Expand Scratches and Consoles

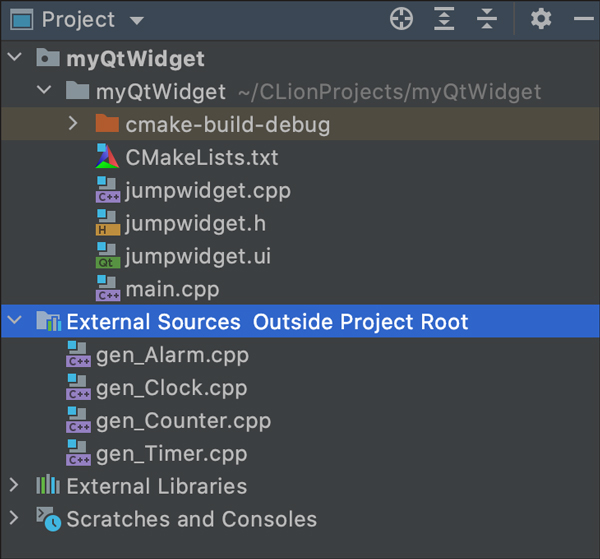coord(14,518)
